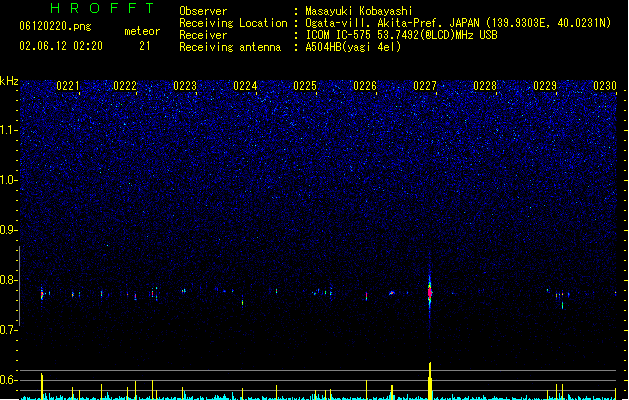Click the 0225 time marker

[305, 86]
